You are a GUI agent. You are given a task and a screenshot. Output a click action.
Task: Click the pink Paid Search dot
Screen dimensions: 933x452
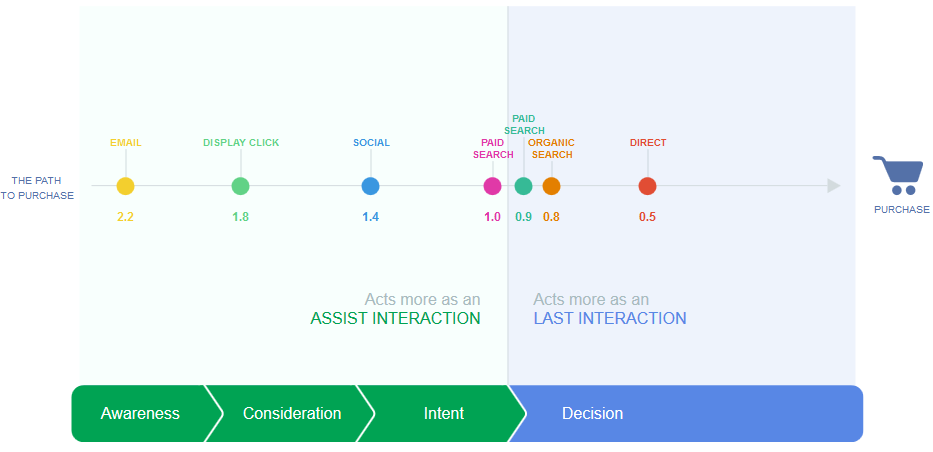point(492,186)
